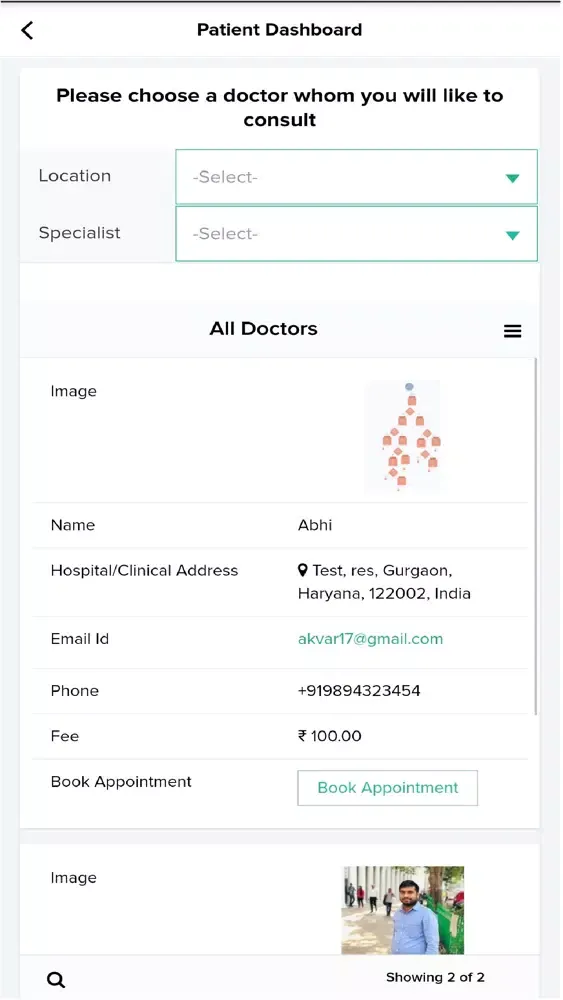Open the Location select box
The height and width of the screenshot is (1000, 563).
[x=356, y=177]
